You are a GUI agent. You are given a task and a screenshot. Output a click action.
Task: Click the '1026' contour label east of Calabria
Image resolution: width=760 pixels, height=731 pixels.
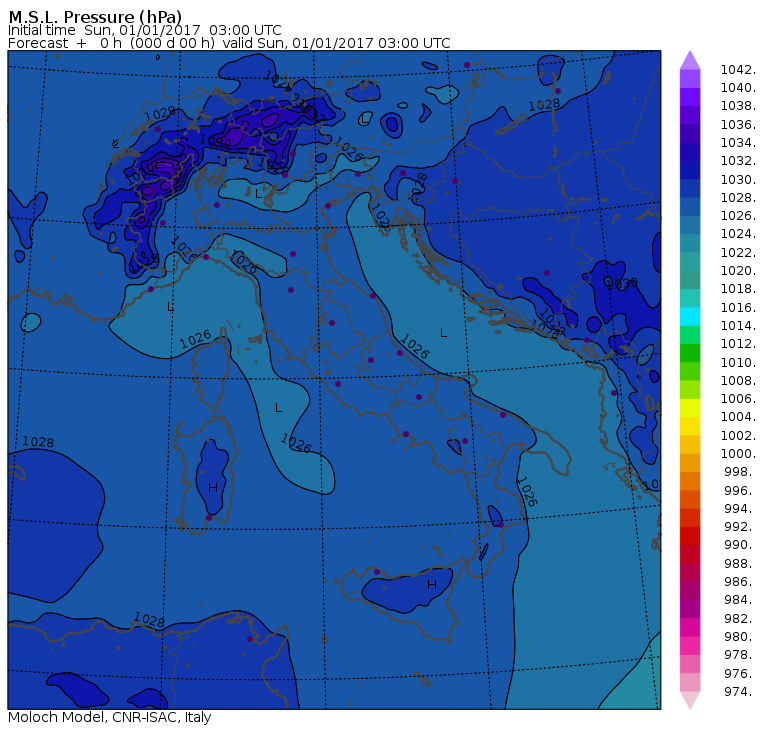527,491
